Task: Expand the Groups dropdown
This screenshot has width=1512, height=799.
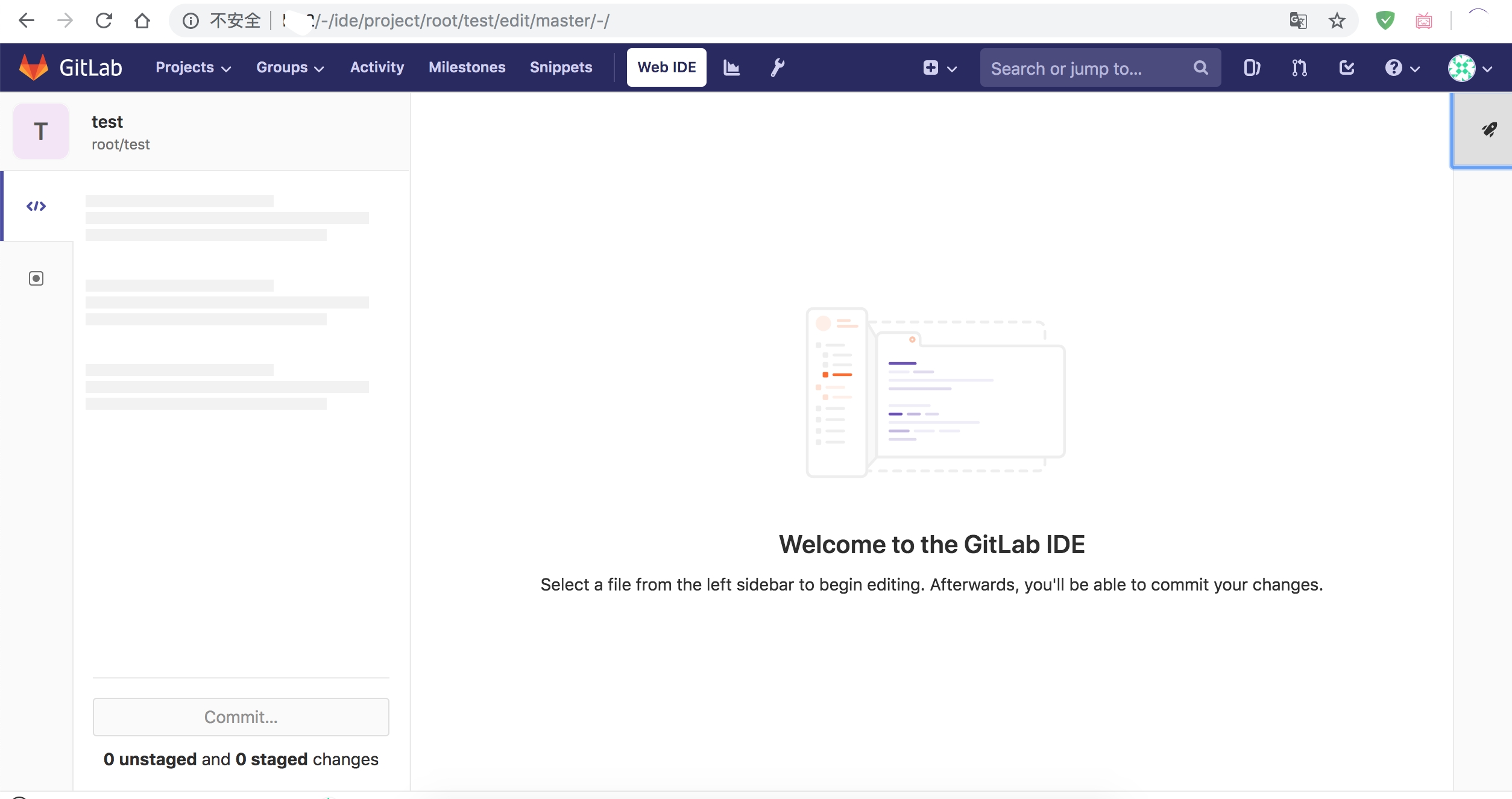Action: pyautogui.click(x=289, y=67)
